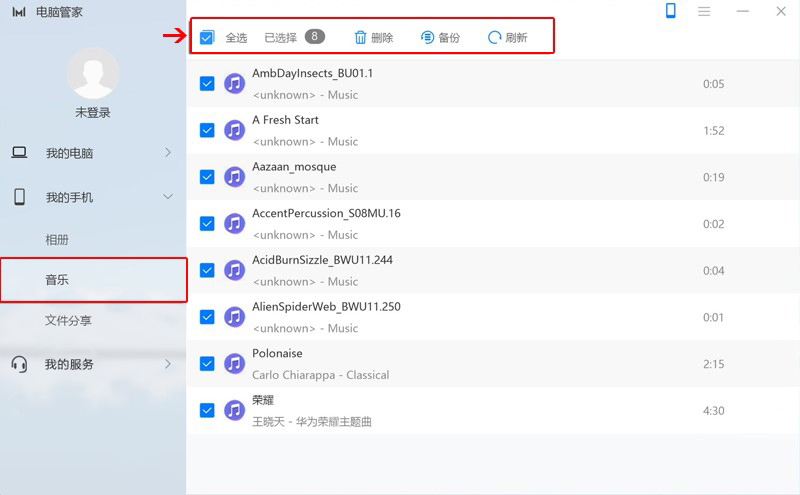Open the hamburger menu in title bar
The height and width of the screenshot is (495, 800).
pos(704,11)
